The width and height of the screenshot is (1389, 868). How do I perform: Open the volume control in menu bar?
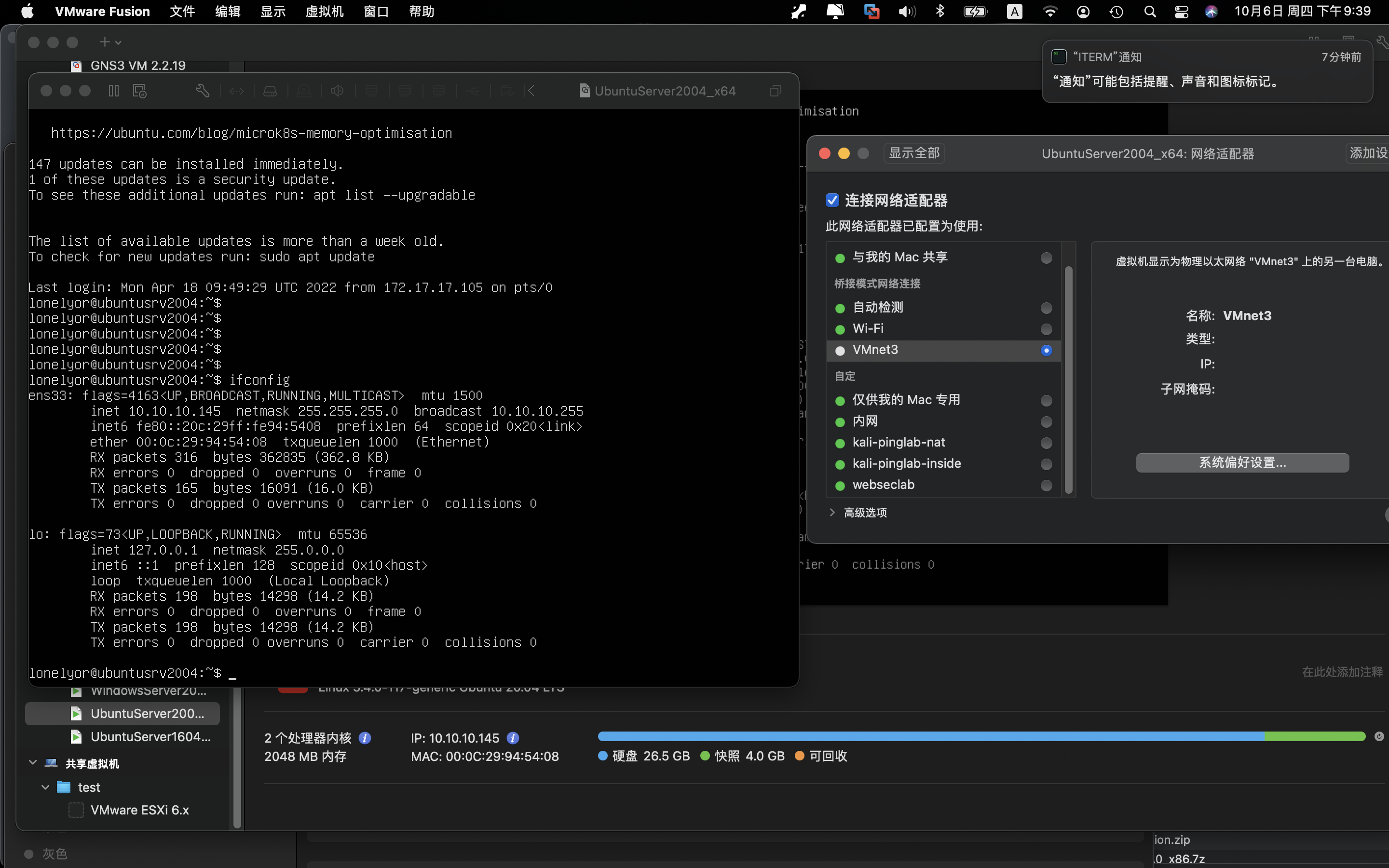click(907, 12)
